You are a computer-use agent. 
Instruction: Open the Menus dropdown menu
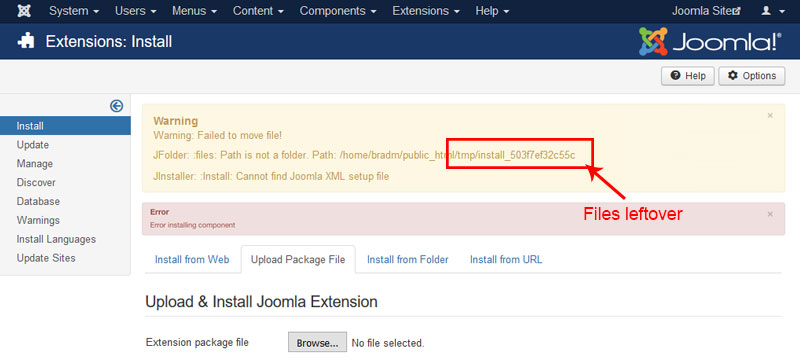pos(194,11)
